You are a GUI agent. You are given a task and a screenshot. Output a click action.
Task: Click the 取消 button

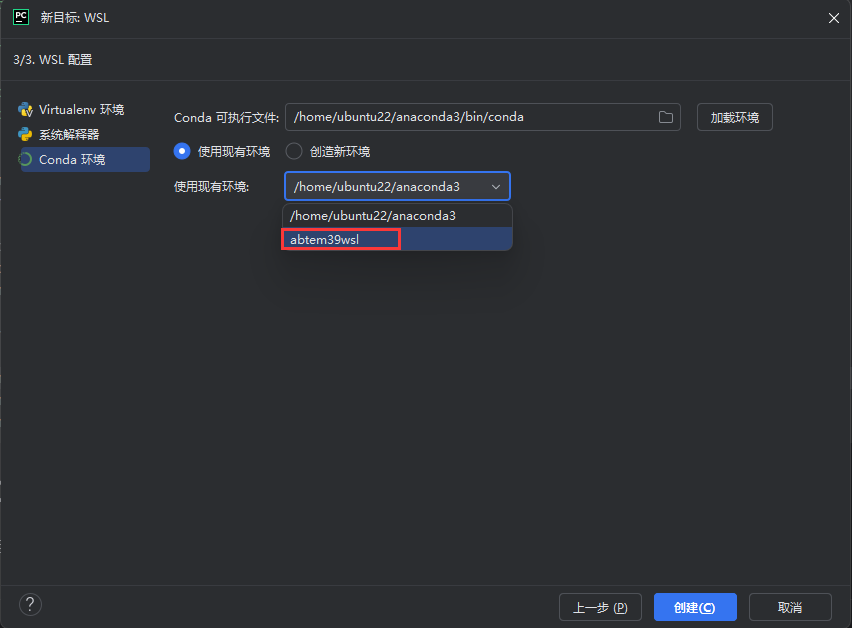tap(790, 607)
